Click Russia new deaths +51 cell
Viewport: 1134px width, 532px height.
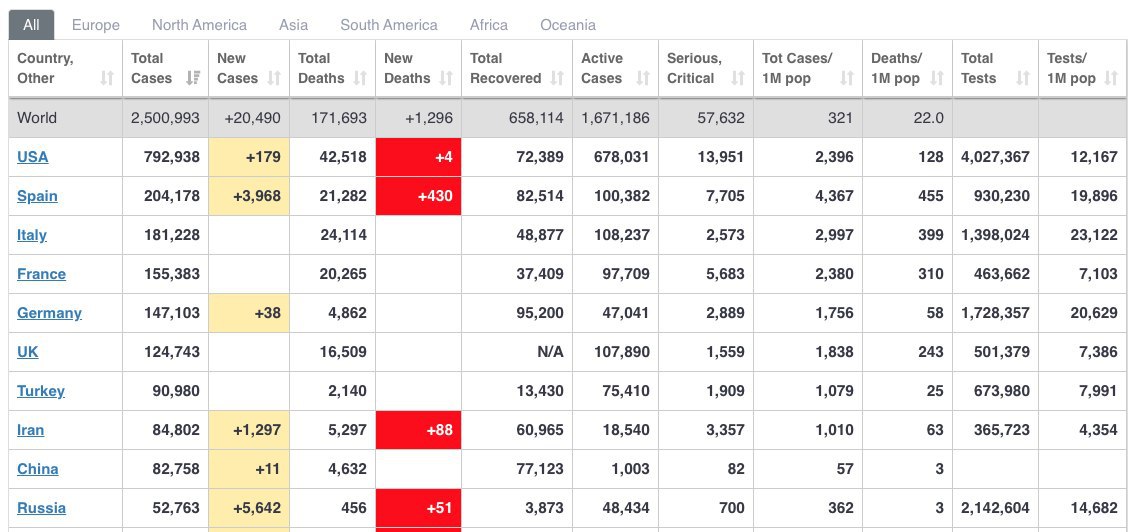(418, 508)
